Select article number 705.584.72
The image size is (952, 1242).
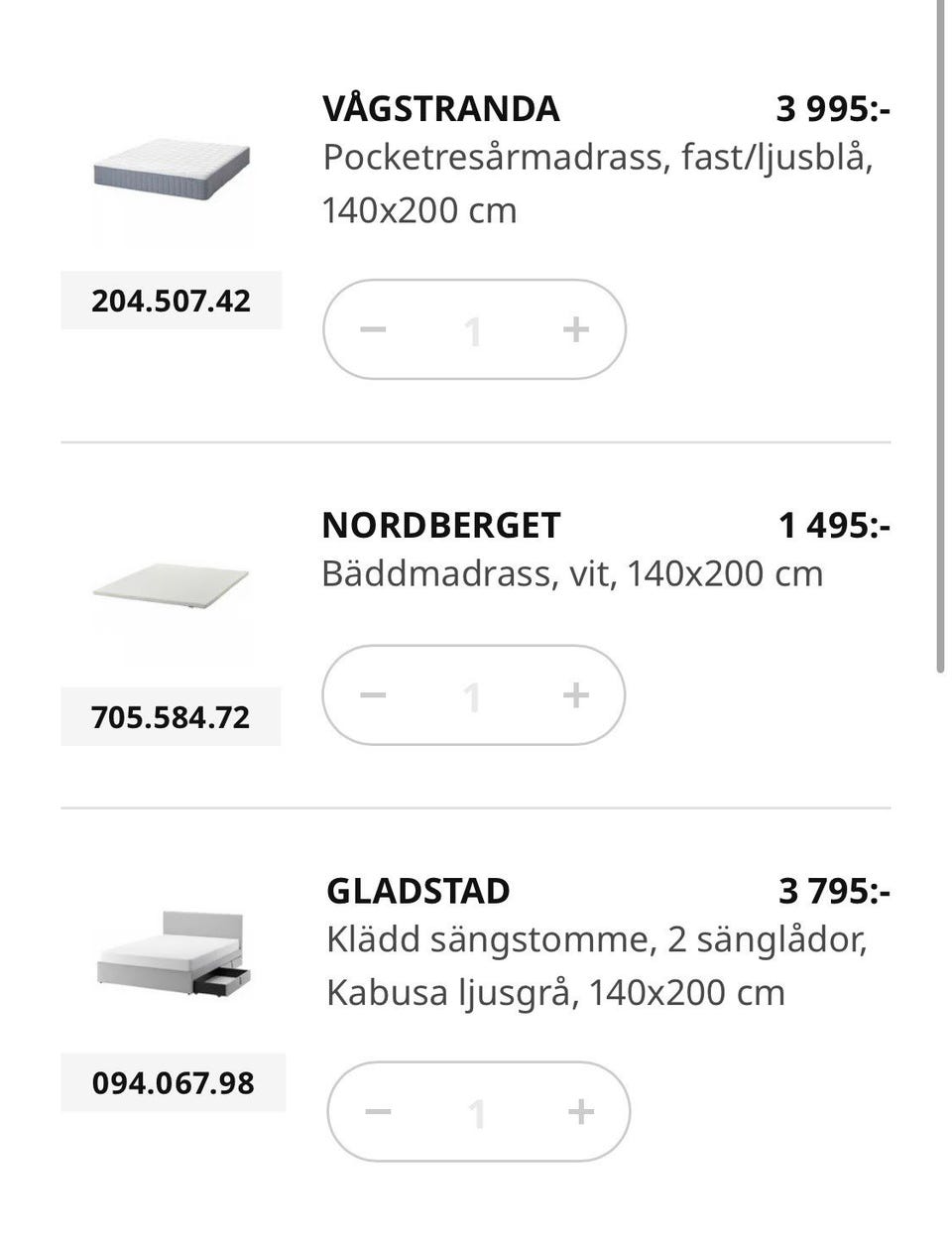pos(171,716)
